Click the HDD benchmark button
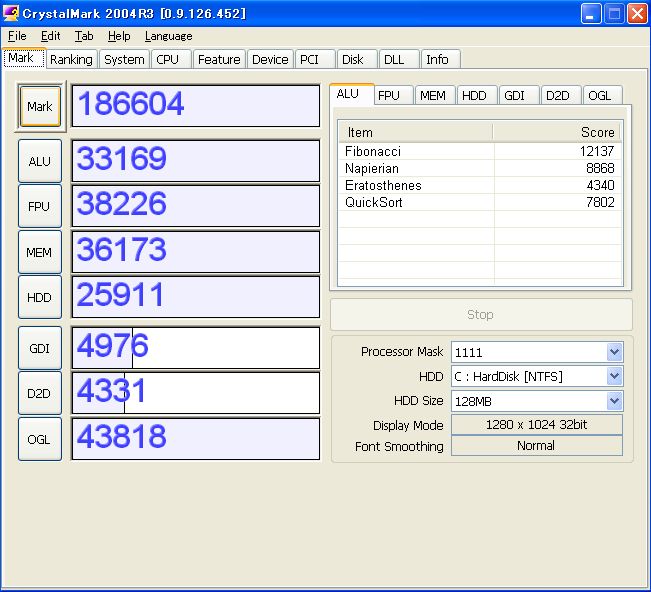This screenshot has width=651, height=592. [x=39, y=297]
